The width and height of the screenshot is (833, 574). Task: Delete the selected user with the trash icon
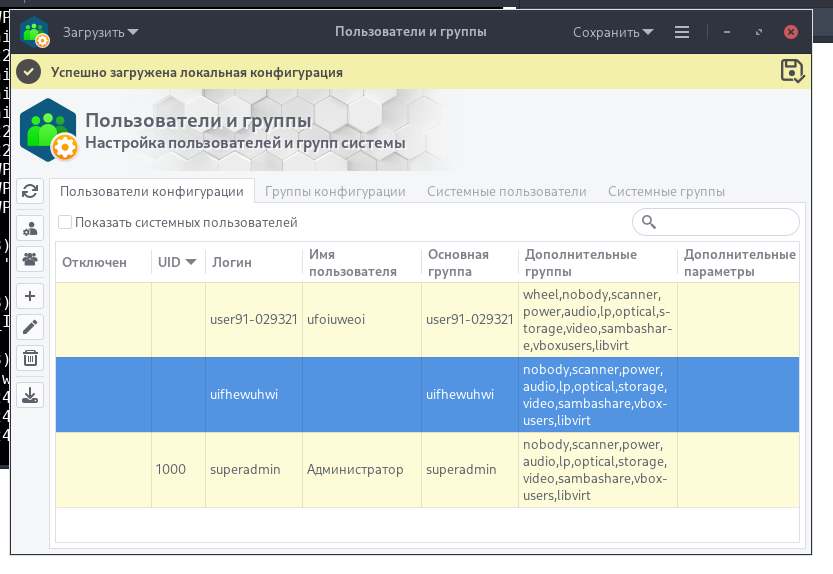click(x=31, y=358)
